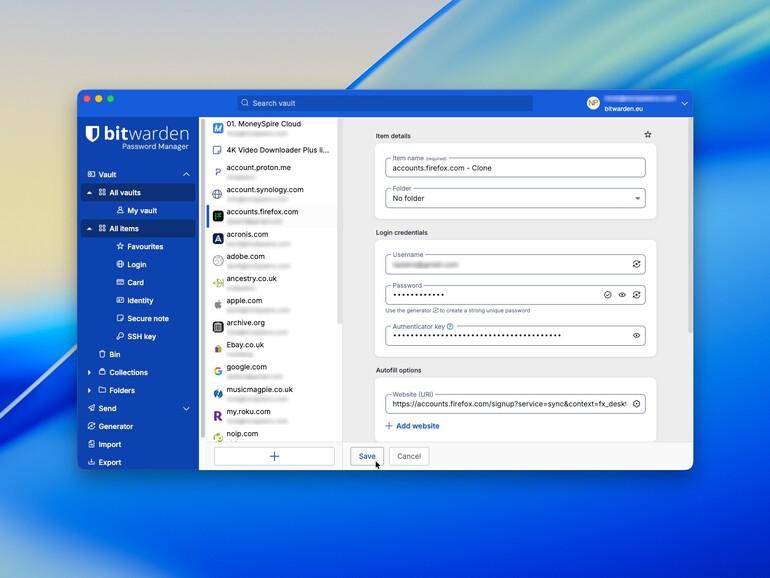Image resolution: width=770 pixels, height=578 pixels.
Task: Click Add website link
Action: [x=412, y=426]
